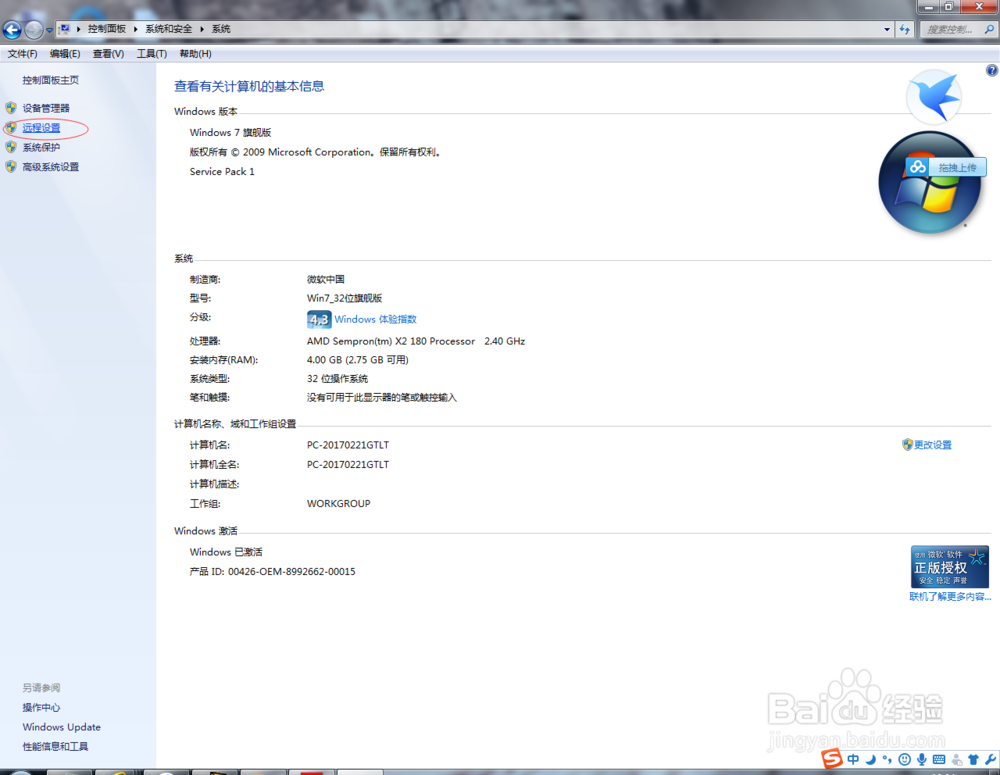Open the address bar history dropdown

[886, 29]
